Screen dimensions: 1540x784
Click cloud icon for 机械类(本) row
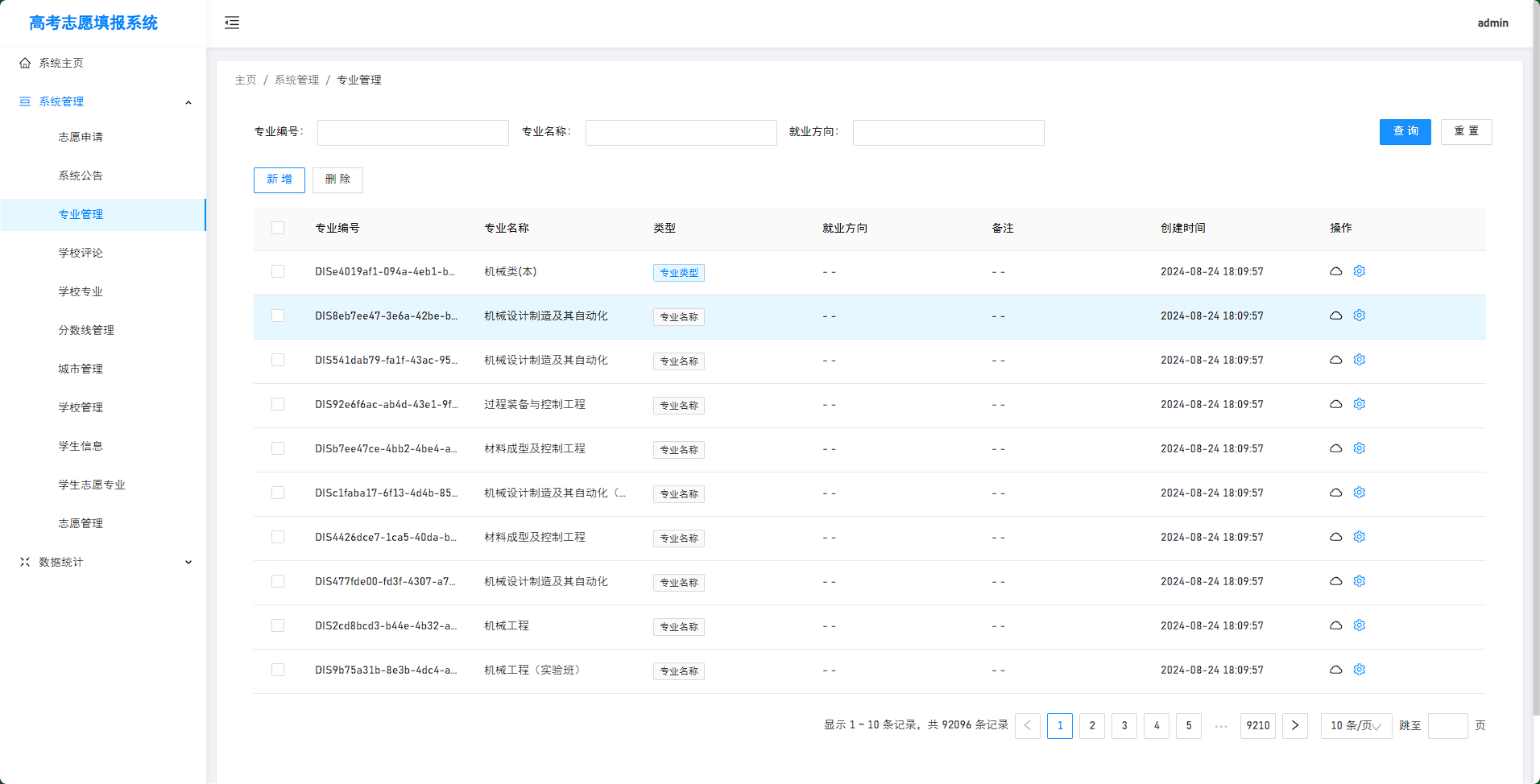(1335, 271)
